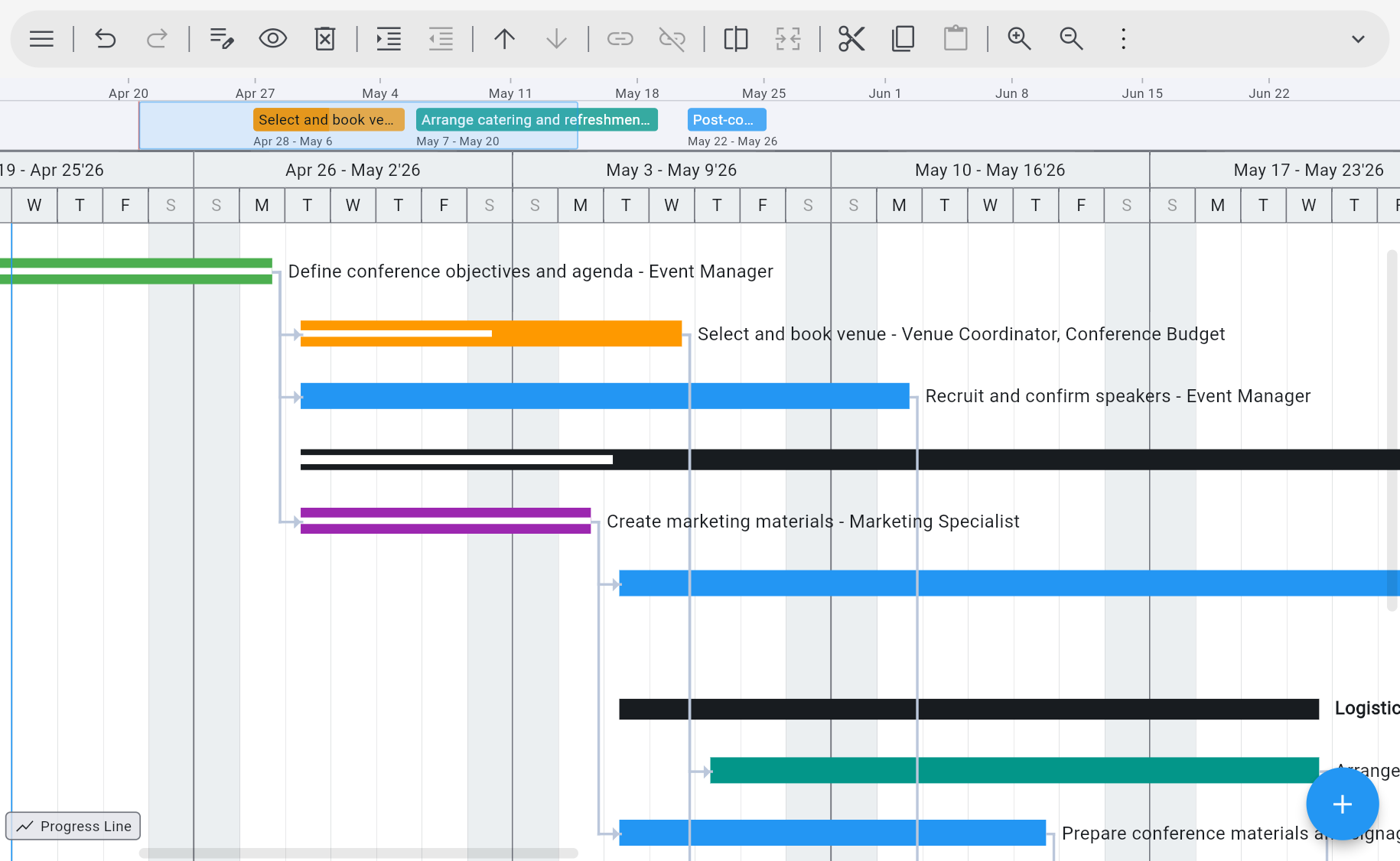Screen dimensions: 1400x861
Task: Open the hamburger menu
Action: (41, 38)
